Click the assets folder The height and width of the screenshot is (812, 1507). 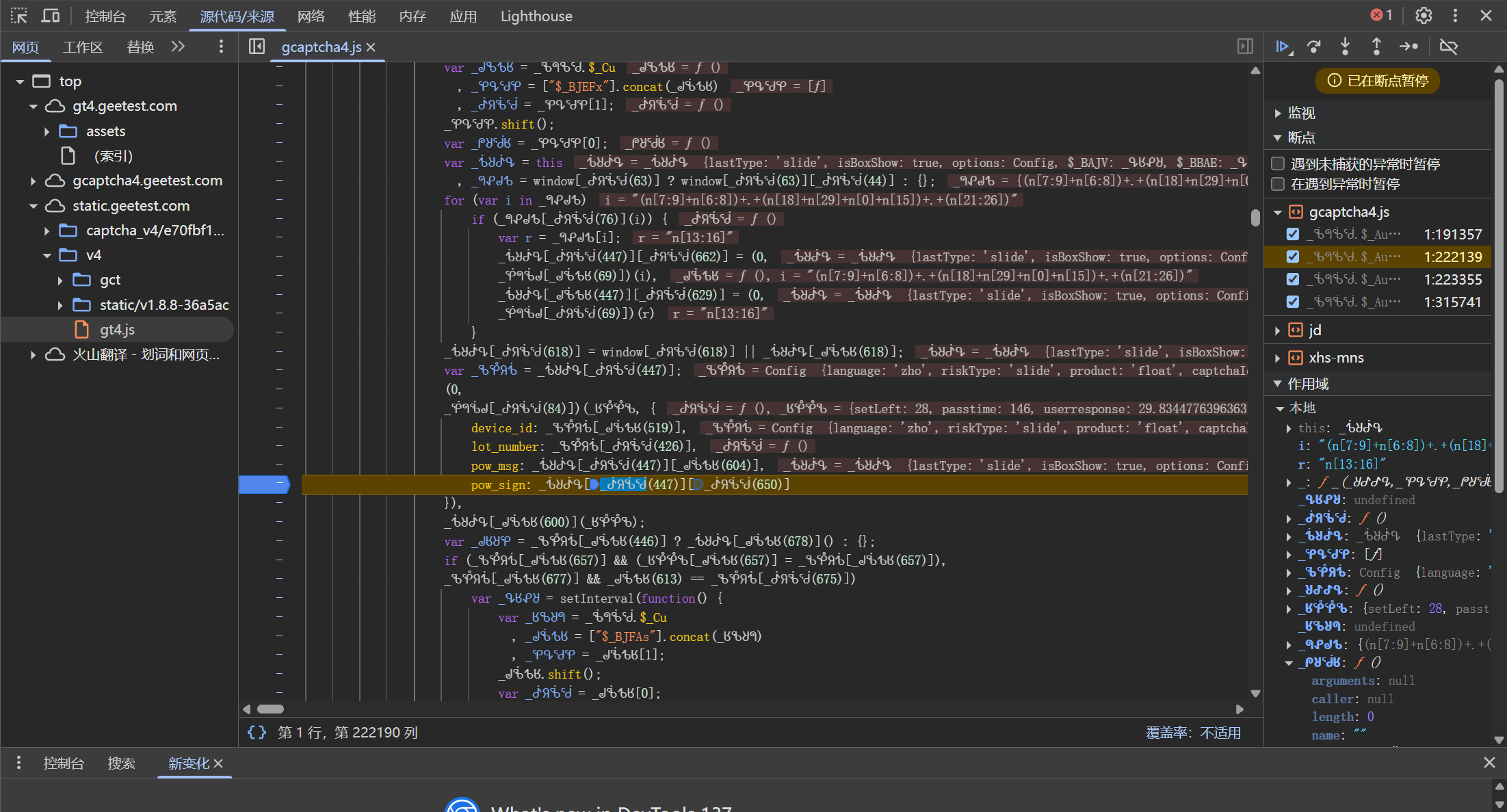tap(105, 131)
